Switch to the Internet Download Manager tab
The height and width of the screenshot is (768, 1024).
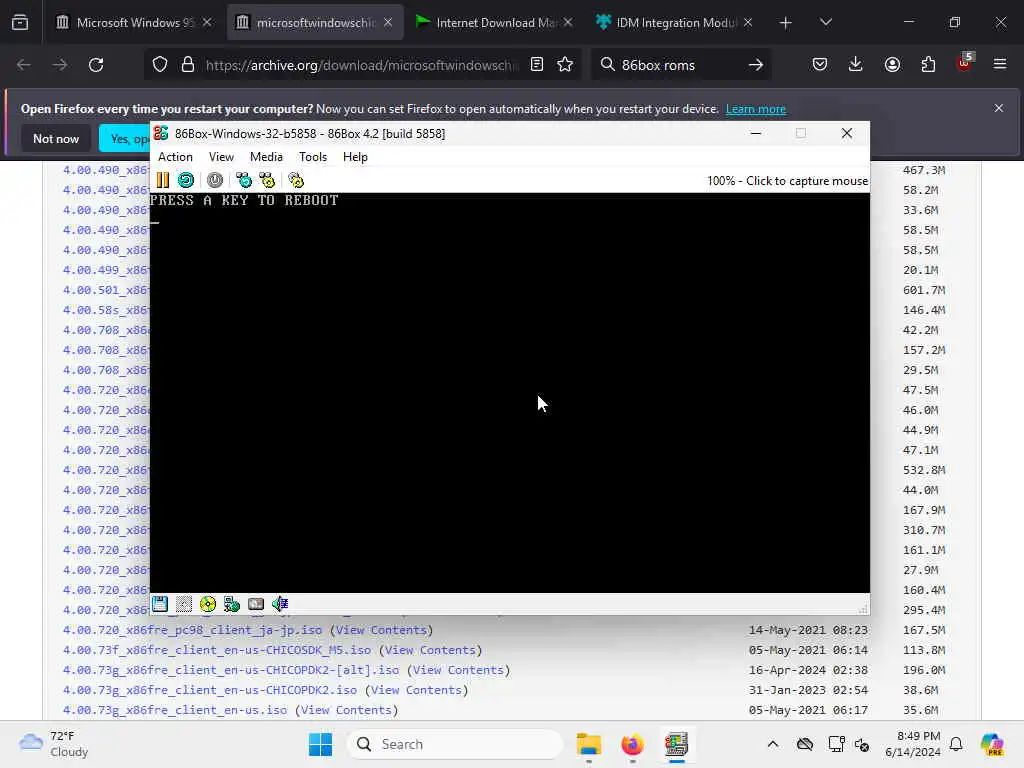click(x=493, y=23)
